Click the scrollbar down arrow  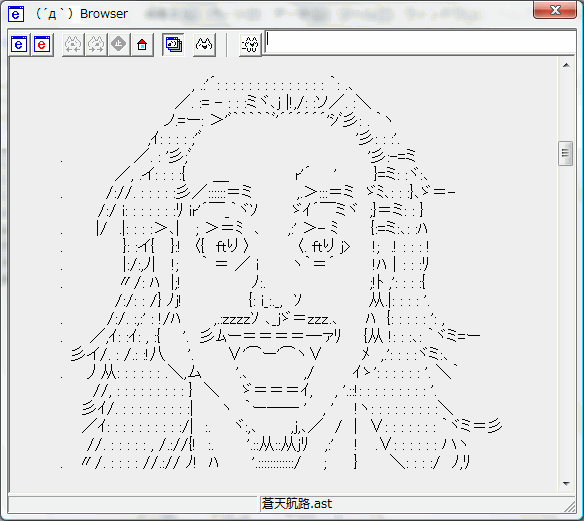tap(566, 483)
